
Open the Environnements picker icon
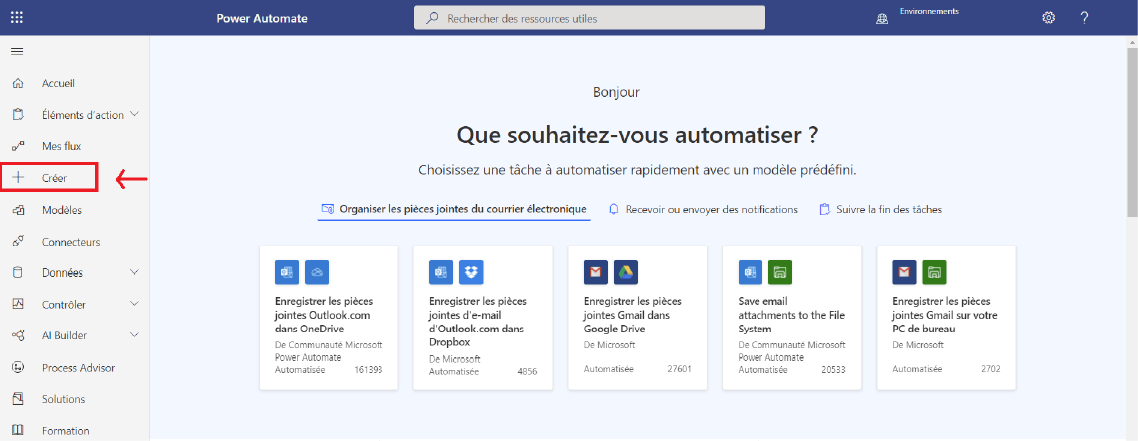(882, 18)
